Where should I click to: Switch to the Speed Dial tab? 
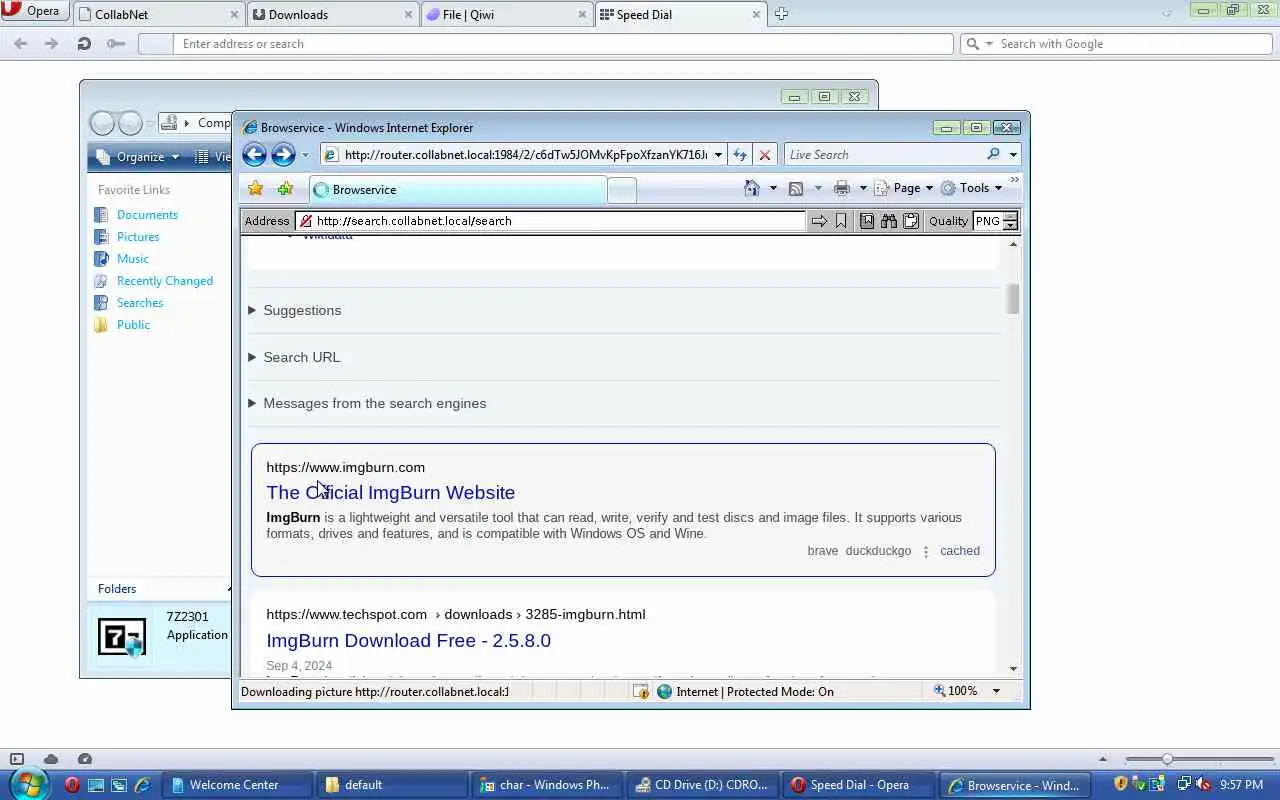tap(680, 14)
